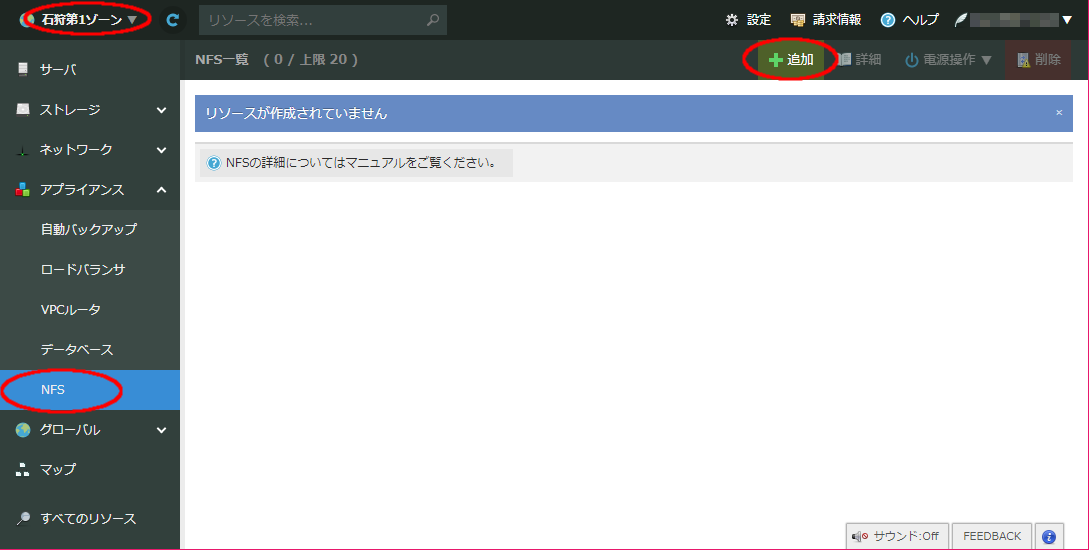Open 請求情報 billing information
Screen dimensions: 1089x550
(x=825, y=19)
